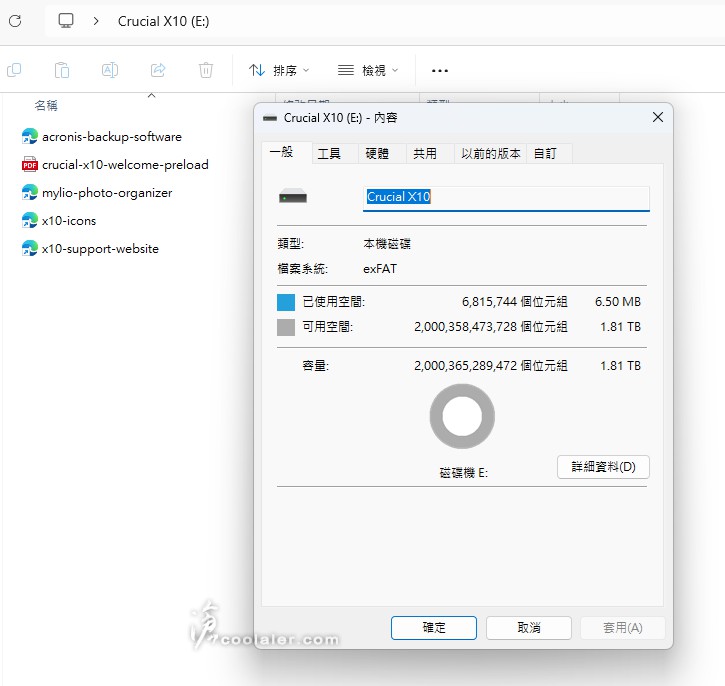Click the This PC monitor icon in address bar

point(66,21)
